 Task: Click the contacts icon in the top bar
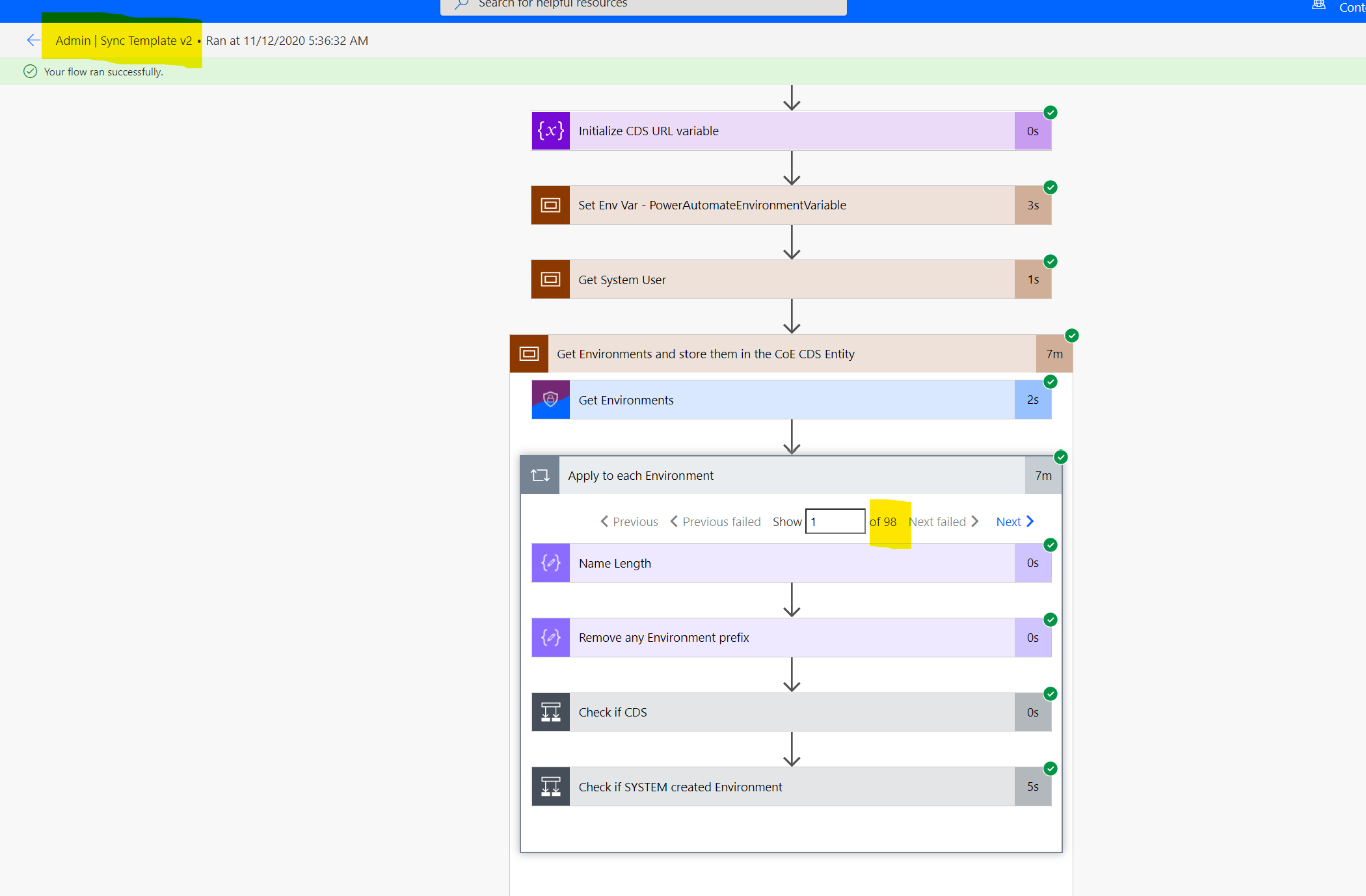tap(1319, 5)
